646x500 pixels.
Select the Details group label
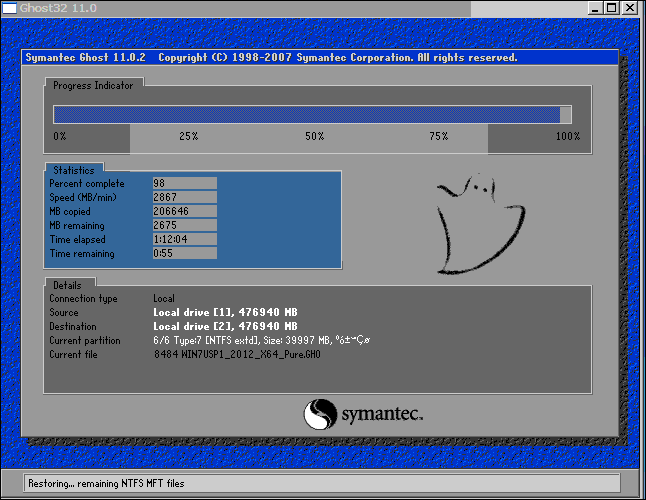coord(67,285)
